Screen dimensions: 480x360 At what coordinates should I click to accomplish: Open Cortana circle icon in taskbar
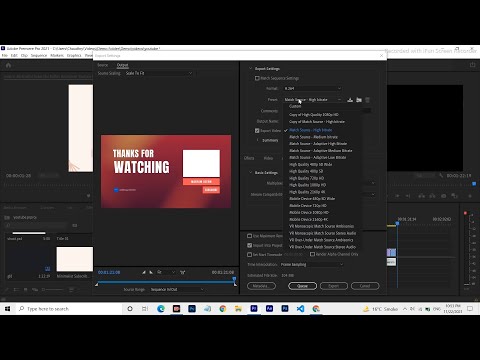130,309
